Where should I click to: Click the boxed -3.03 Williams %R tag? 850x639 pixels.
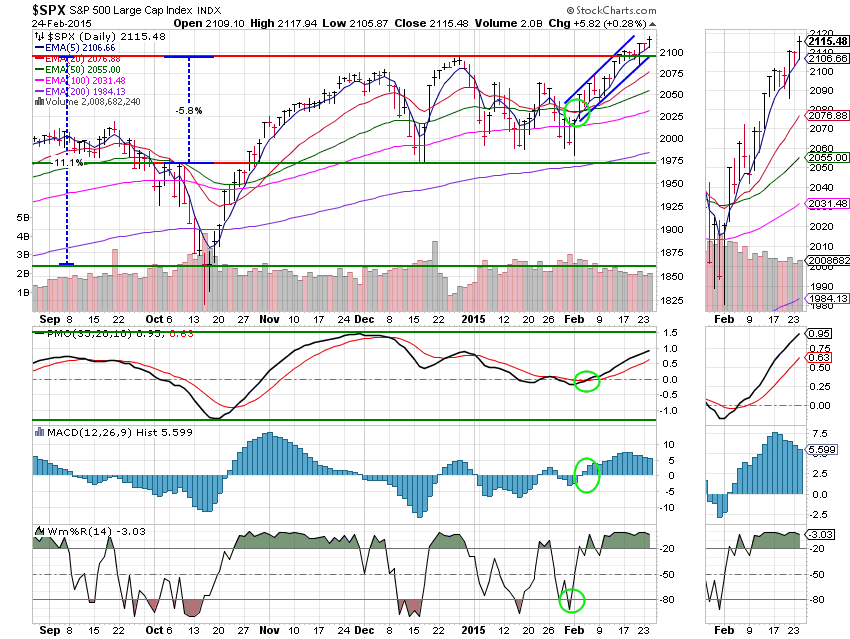(821, 534)
